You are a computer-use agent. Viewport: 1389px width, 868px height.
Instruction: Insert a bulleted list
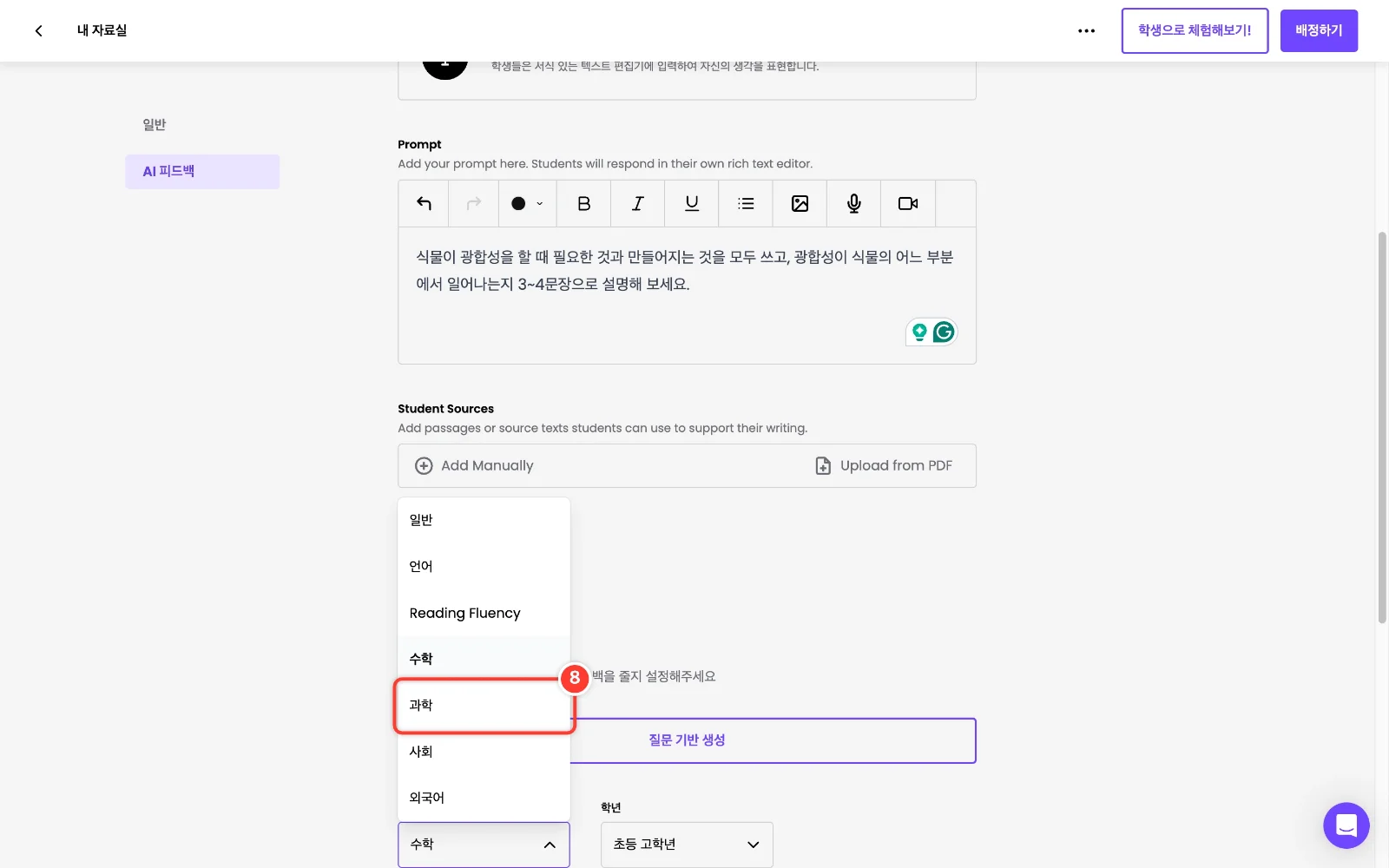(x=746, y=203)
